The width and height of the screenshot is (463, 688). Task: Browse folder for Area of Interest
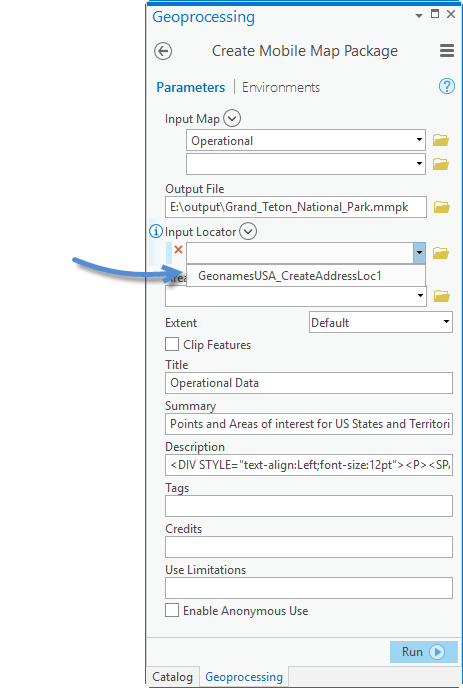click(441, 296)
